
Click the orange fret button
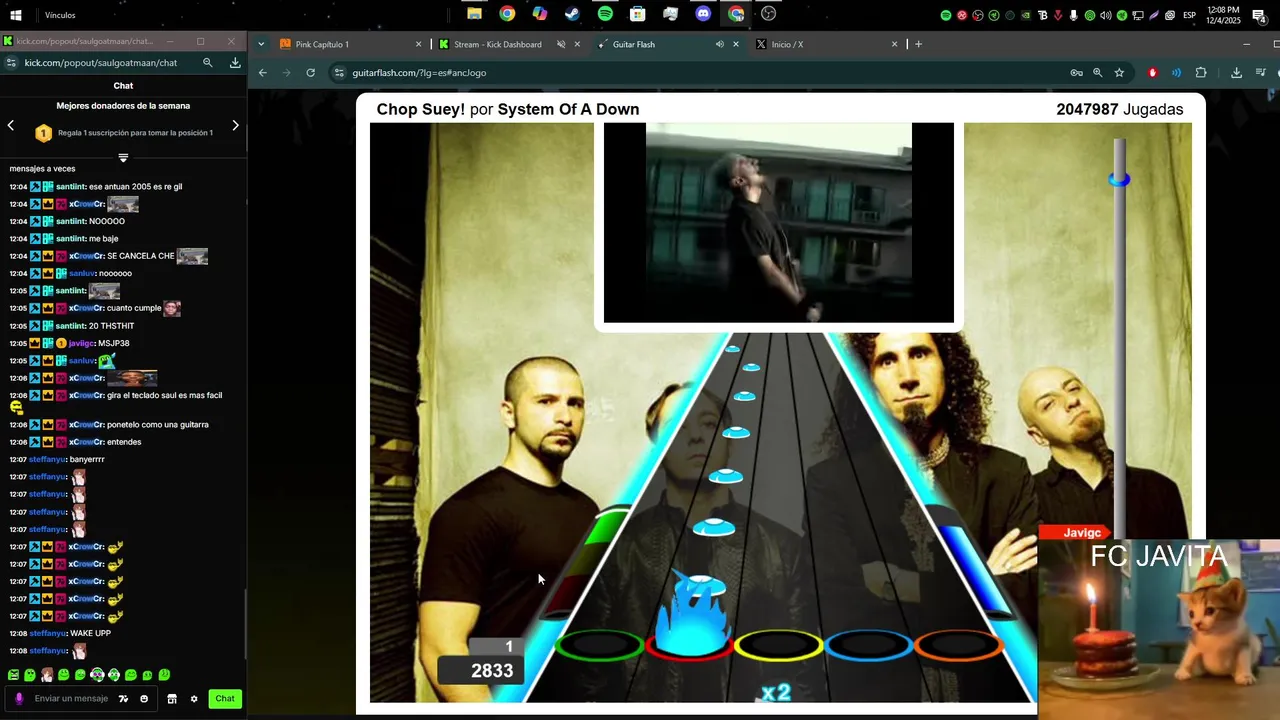[x=958, y=646]
